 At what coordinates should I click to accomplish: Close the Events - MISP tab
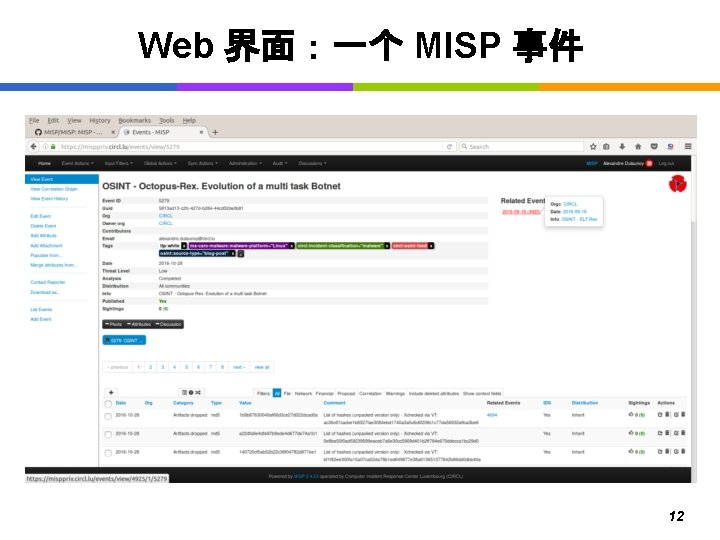201,132
